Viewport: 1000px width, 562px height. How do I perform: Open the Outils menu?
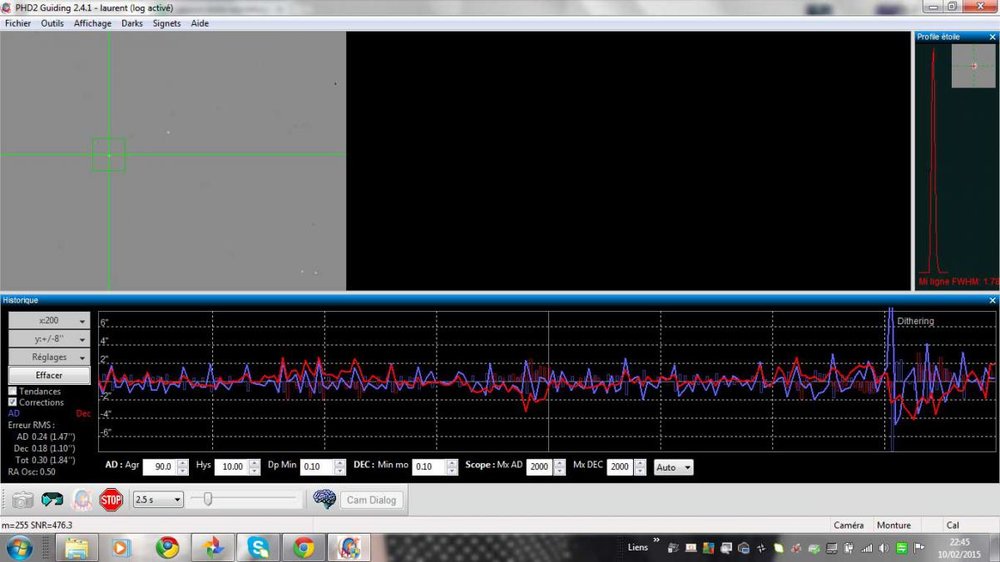point(52,24)
